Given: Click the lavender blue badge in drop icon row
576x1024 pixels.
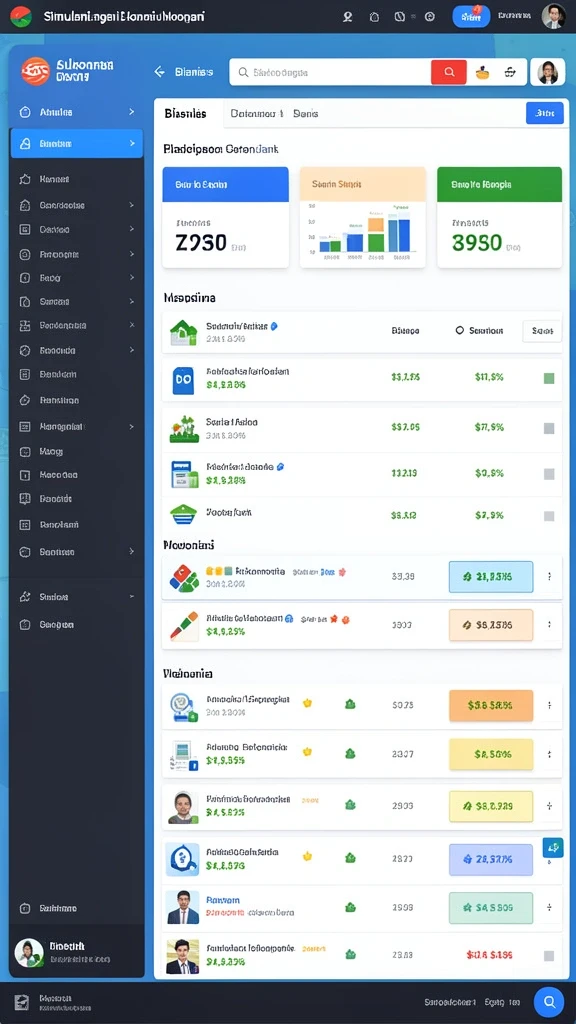Looking at the screenshot, I should click(x=490, y=859).
